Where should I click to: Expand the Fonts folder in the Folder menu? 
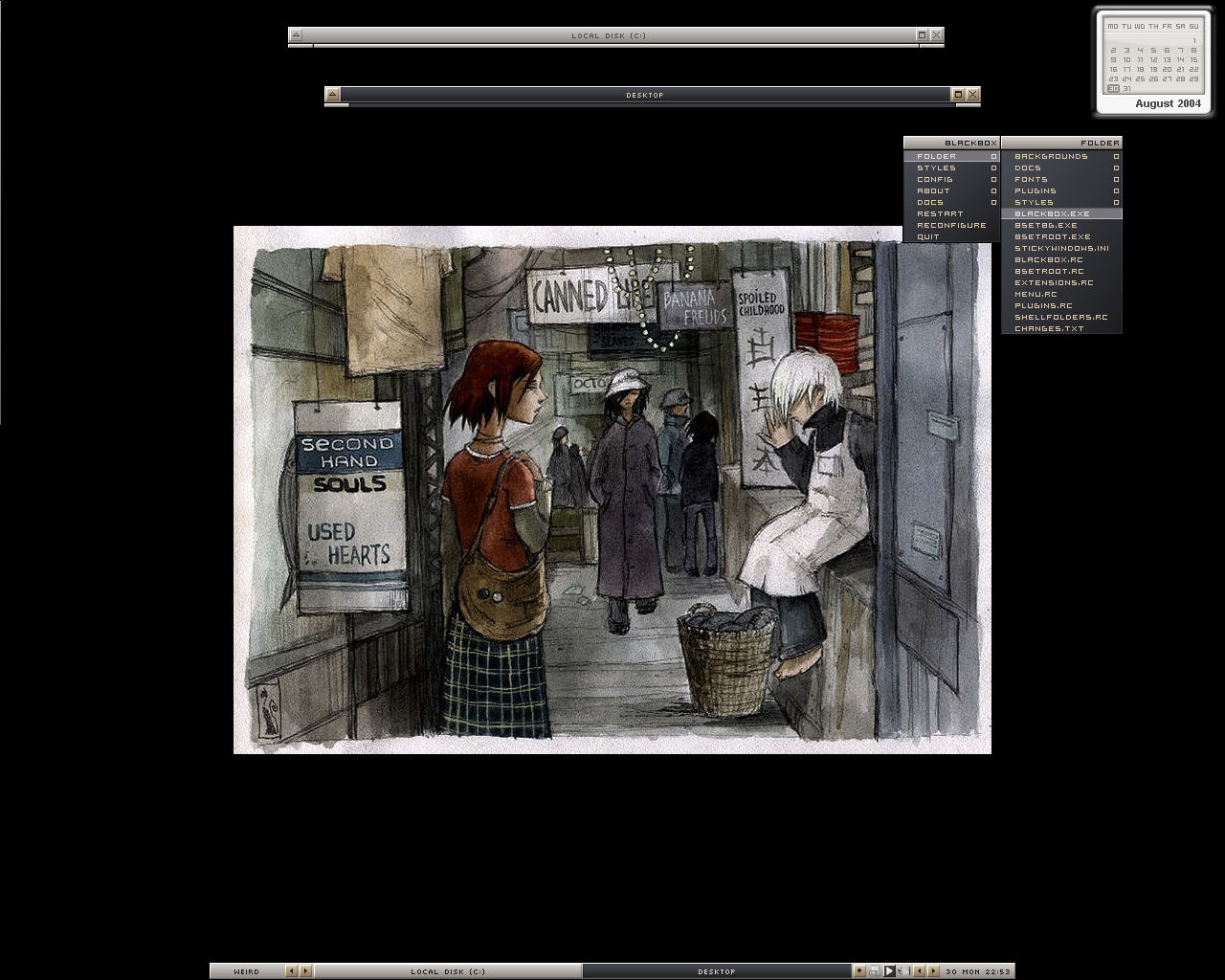tap(1061, 179)
